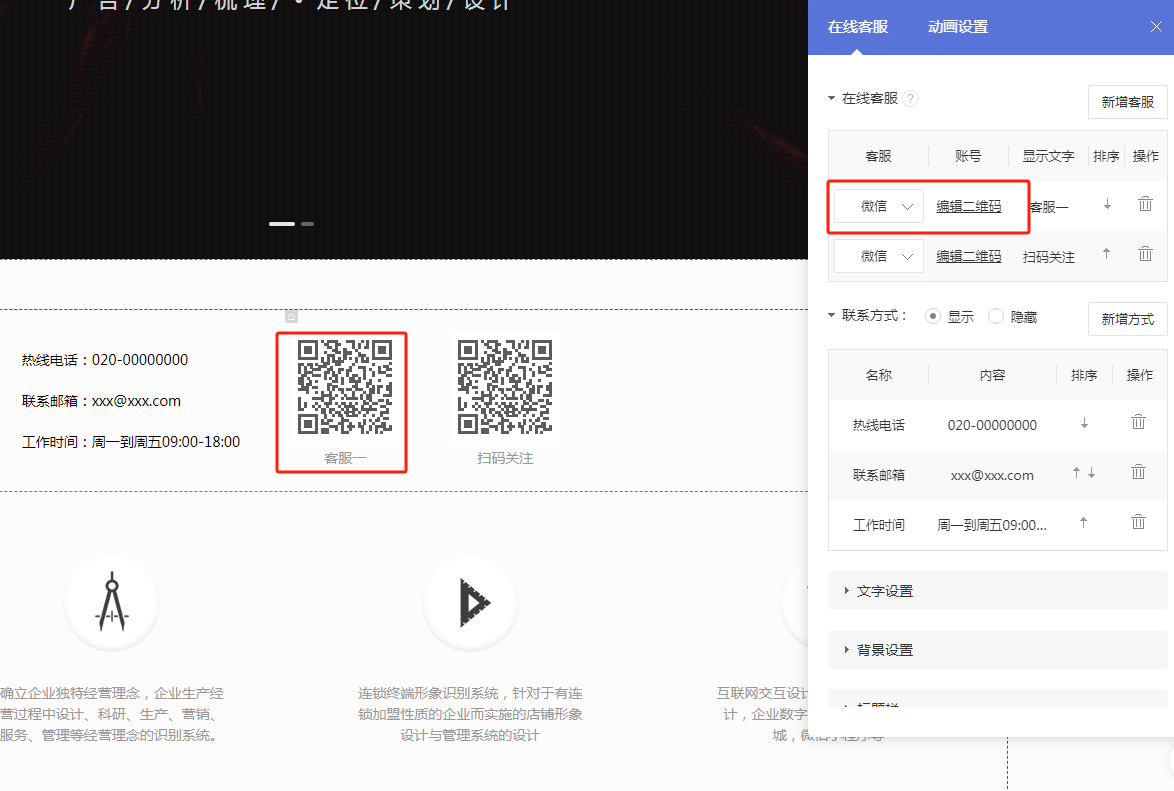The image size is (1174, 791).
Task: Click 工作时间 name in contact table
Action: (878, 526)
